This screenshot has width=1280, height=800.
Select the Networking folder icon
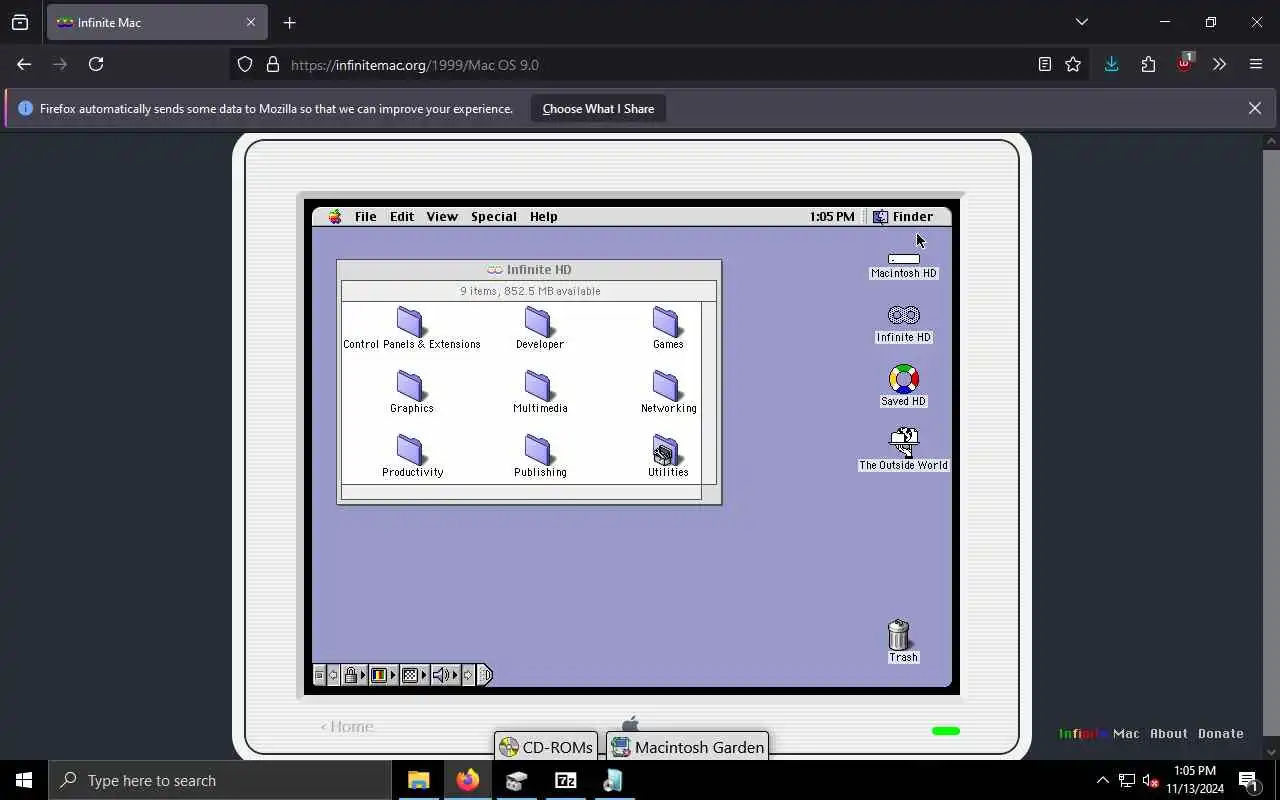coord(667,386)
